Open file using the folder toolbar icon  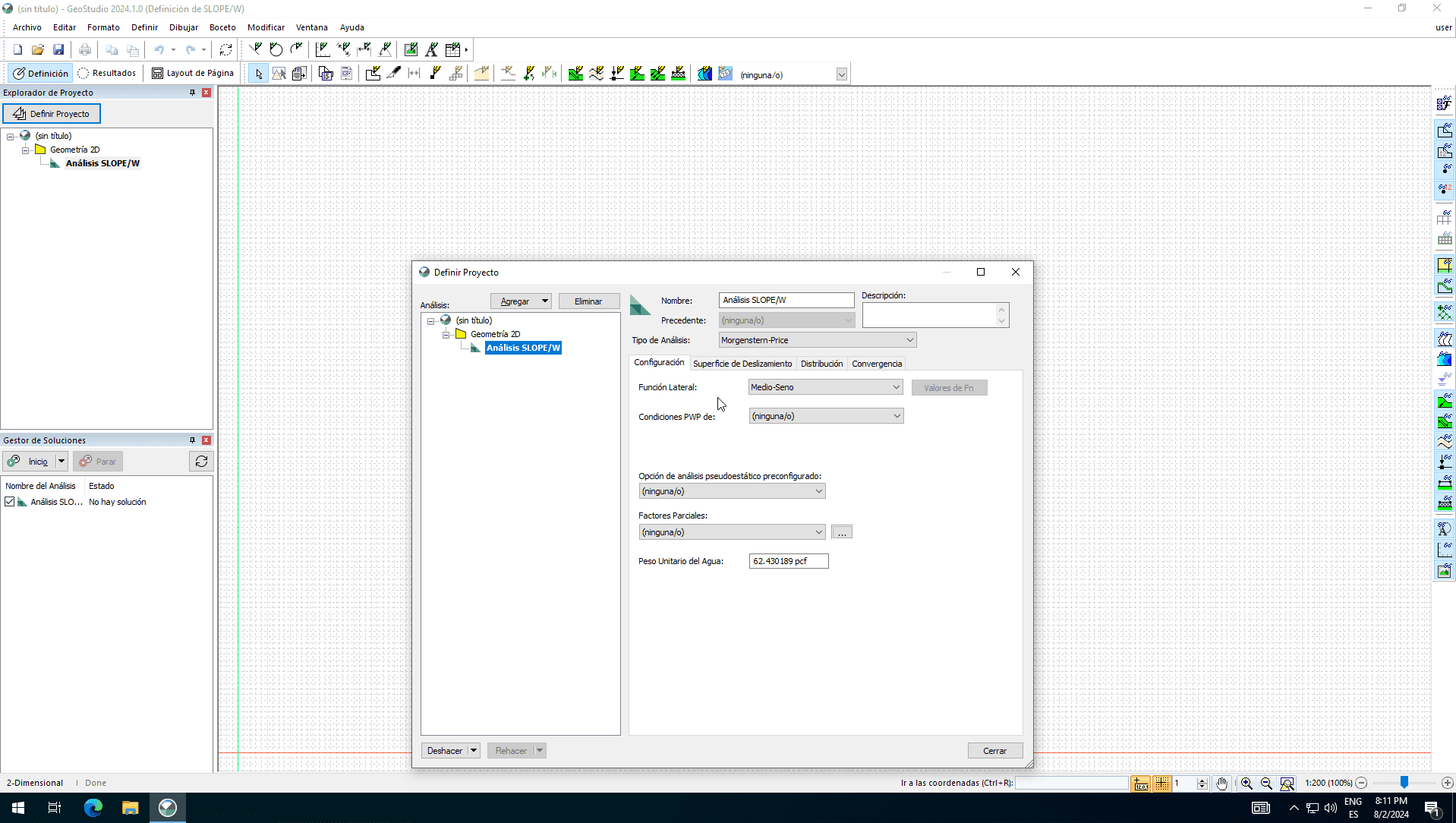click(38, 50)
